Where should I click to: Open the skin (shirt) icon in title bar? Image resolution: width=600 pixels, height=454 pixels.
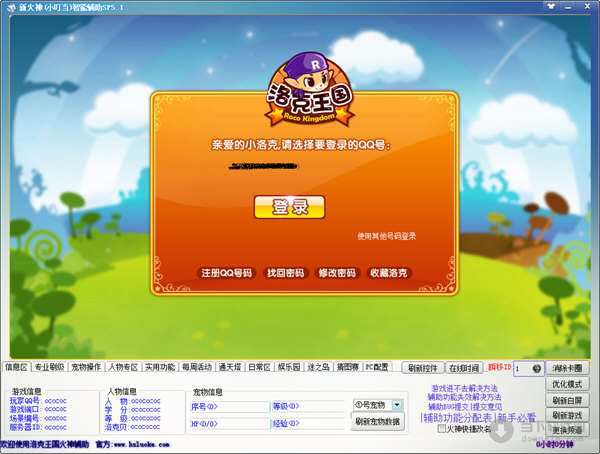pyautogui.click(x=551, y=6)
